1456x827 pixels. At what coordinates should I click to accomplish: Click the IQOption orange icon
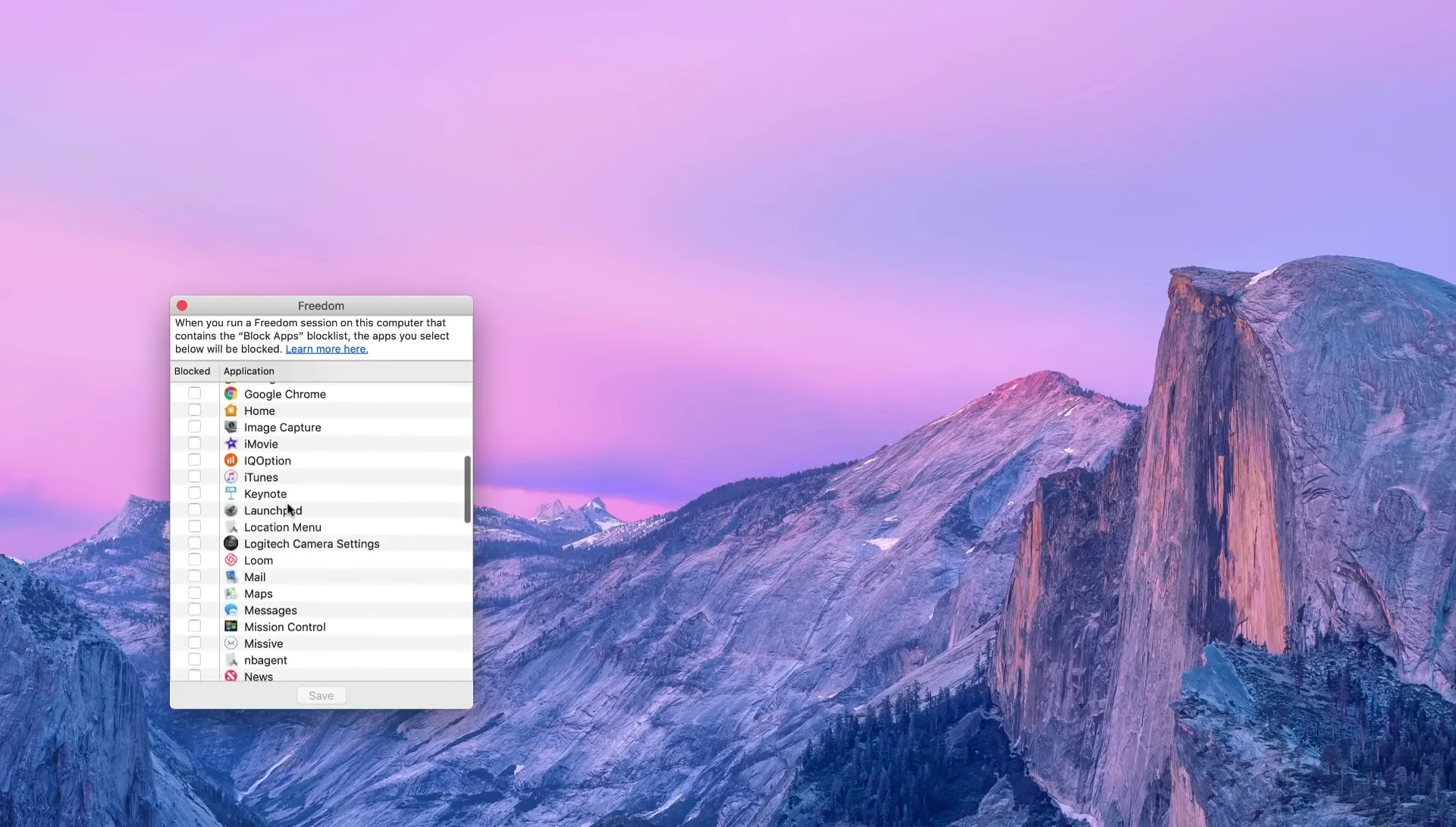coord(231,461)
